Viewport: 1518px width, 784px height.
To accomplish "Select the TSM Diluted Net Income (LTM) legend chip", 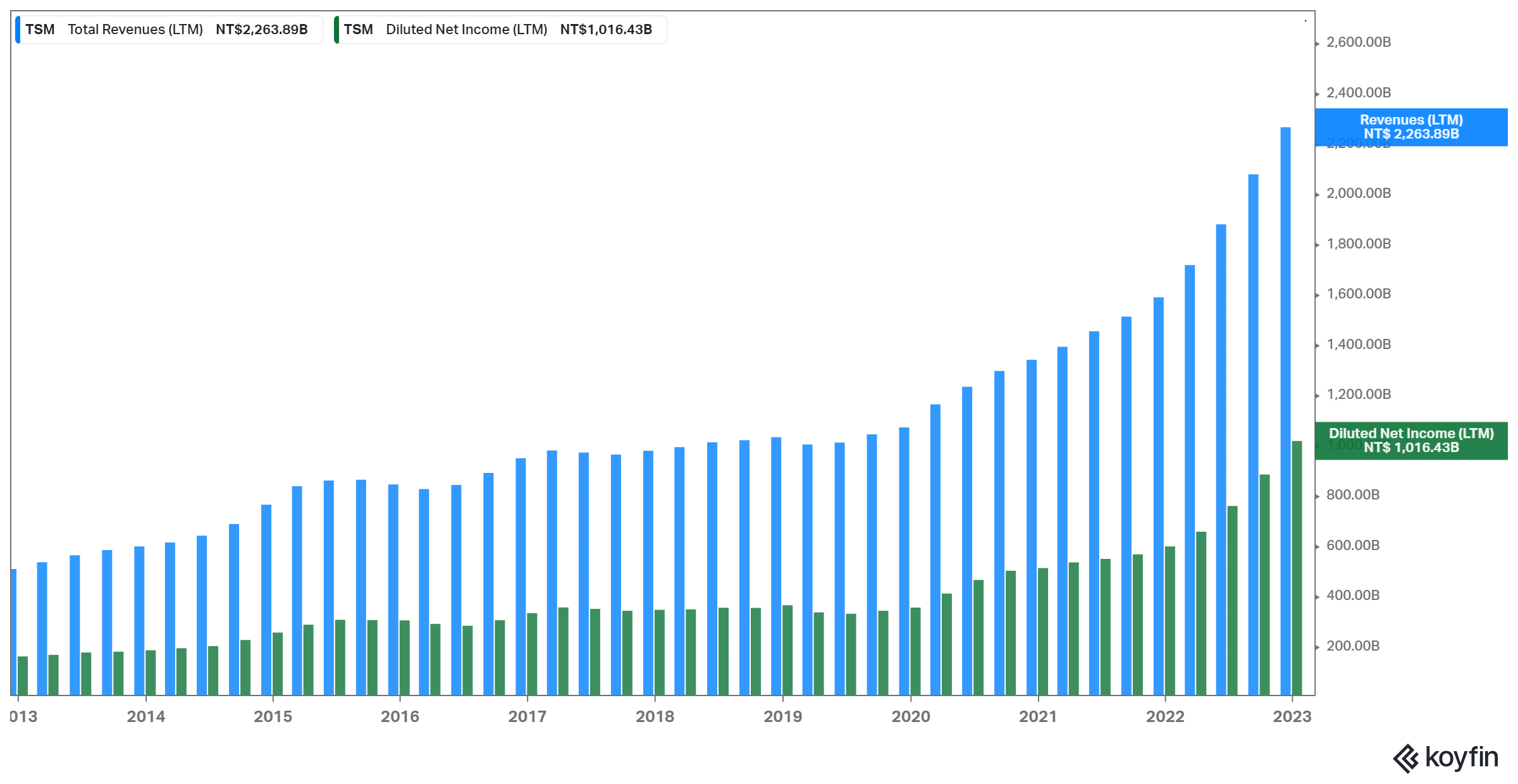I will click(500, 30).
